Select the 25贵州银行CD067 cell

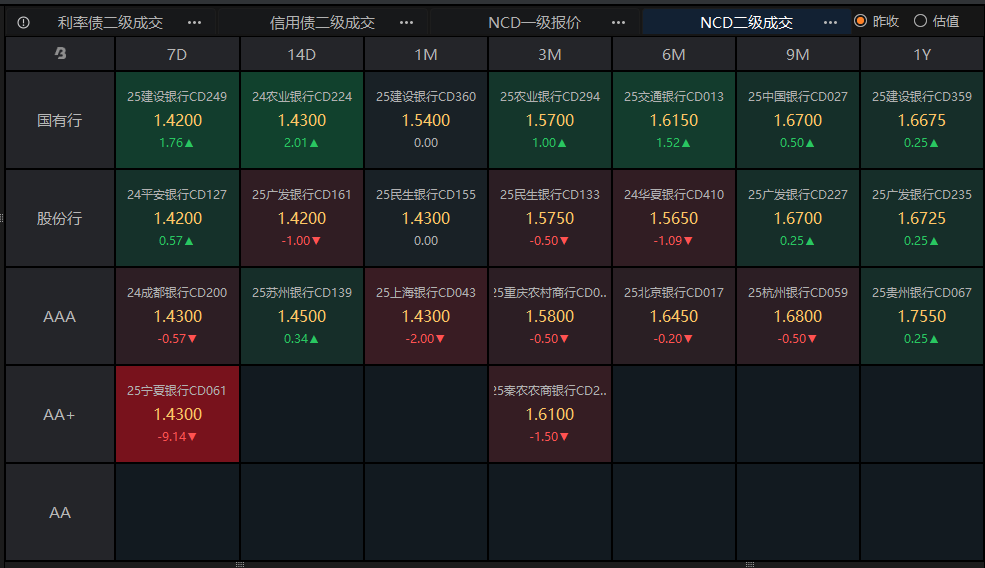point(921,316)
